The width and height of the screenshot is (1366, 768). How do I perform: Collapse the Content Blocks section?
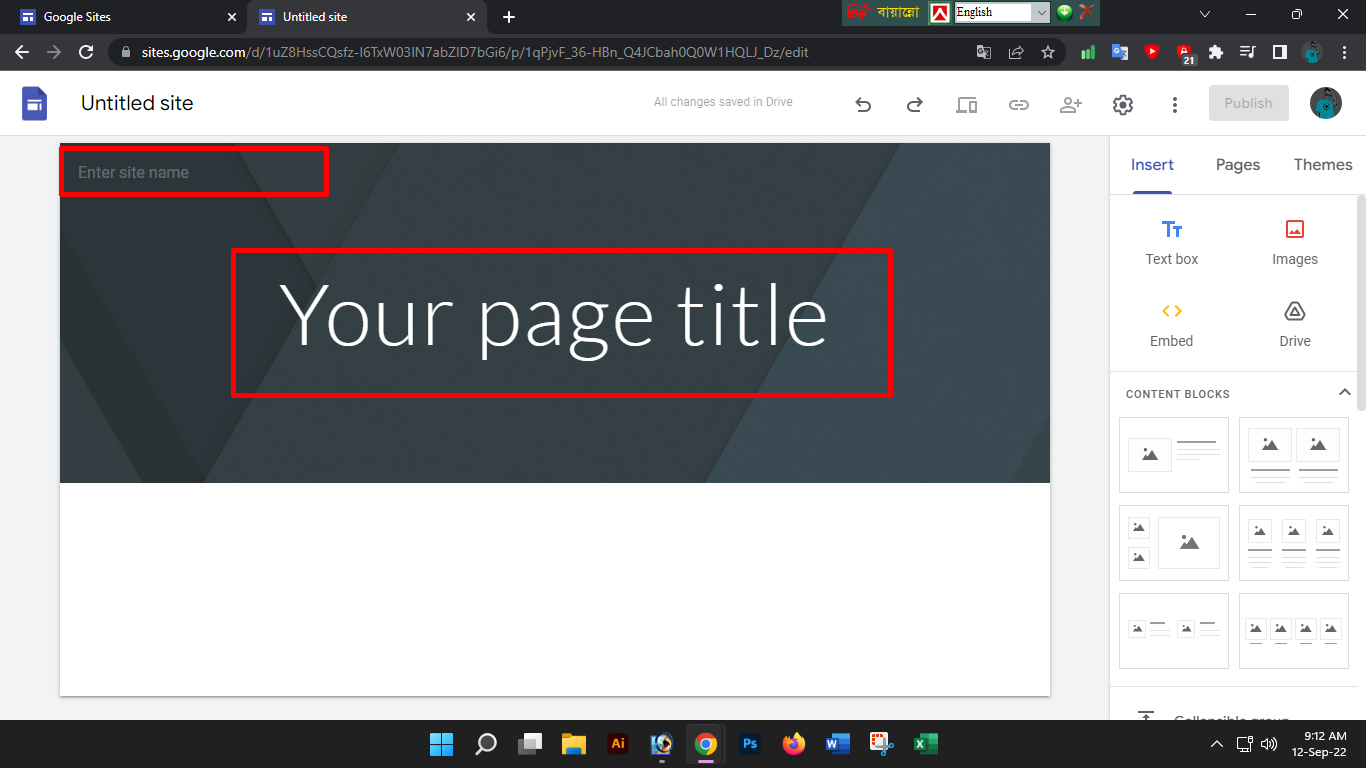coord(1344,393)
